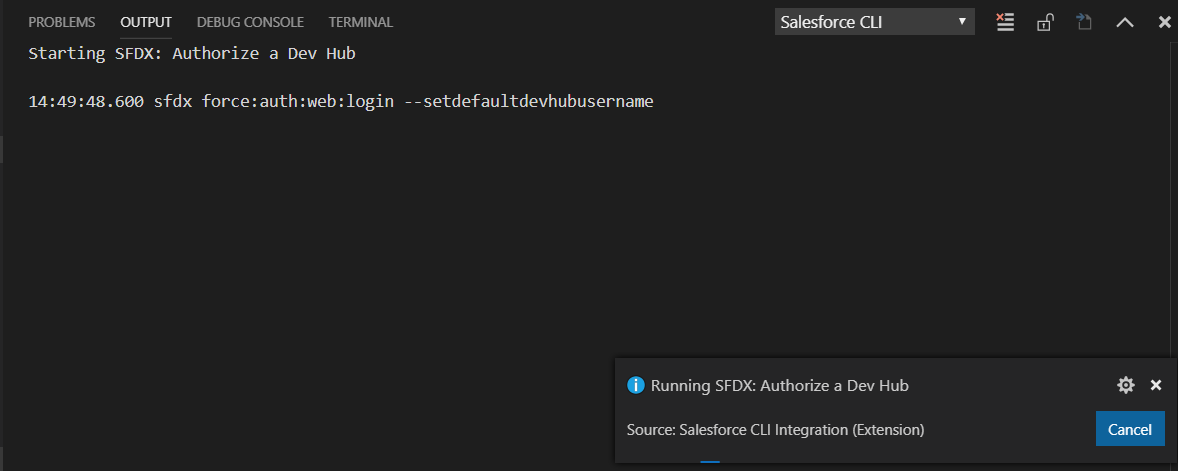
Task: Open the notification gear settings
Action: coord(1126,385)
